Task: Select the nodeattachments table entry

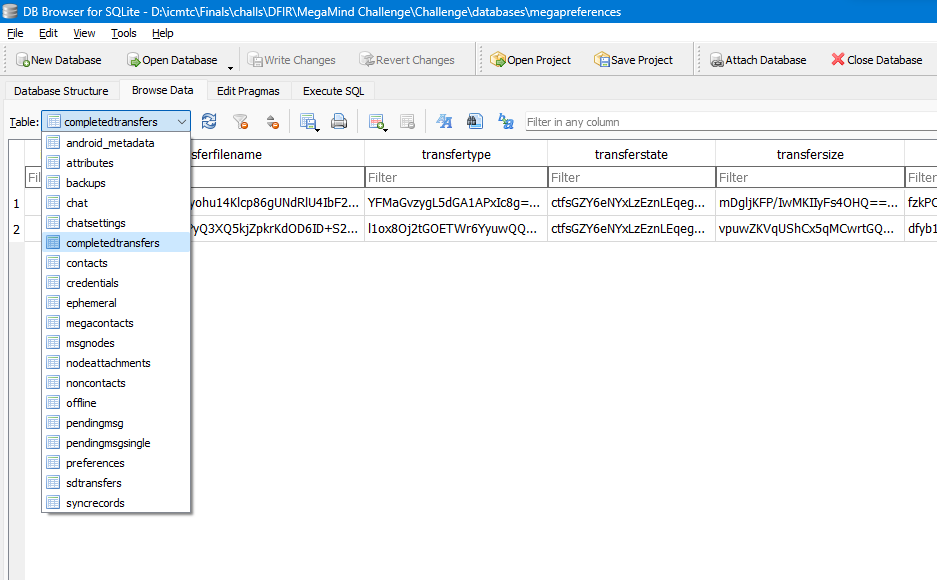Action: (116, 363)
